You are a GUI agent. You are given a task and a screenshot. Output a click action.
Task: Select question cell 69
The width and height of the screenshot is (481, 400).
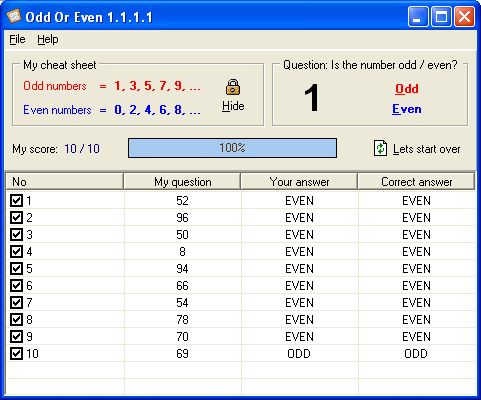[182, 354]
